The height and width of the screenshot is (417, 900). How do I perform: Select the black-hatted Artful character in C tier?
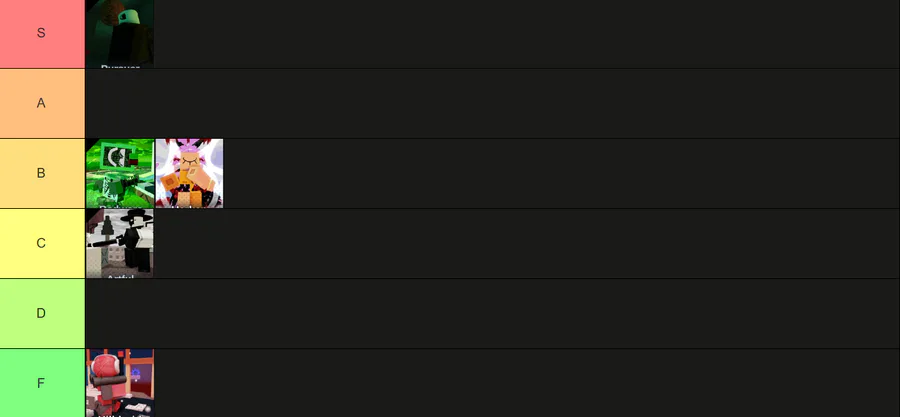point(120,243)
